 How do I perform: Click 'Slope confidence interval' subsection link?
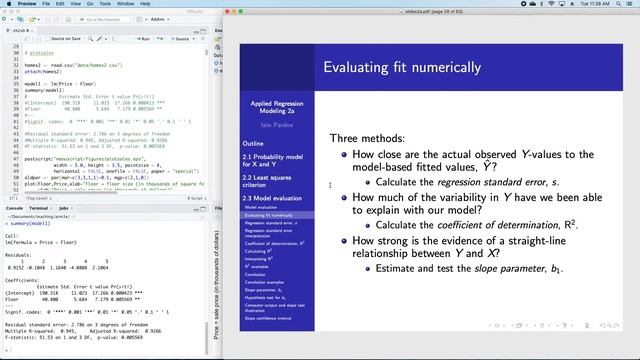[x=268, y=318]
